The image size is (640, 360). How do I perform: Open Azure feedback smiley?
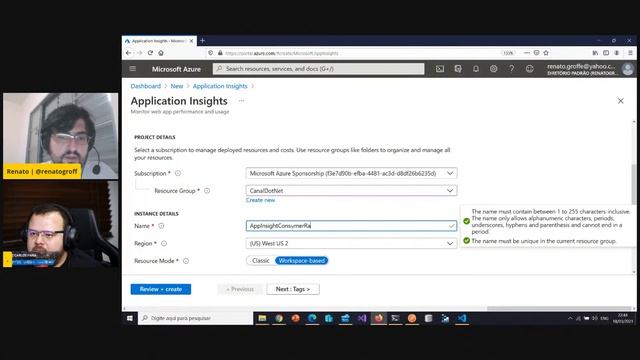530,69
